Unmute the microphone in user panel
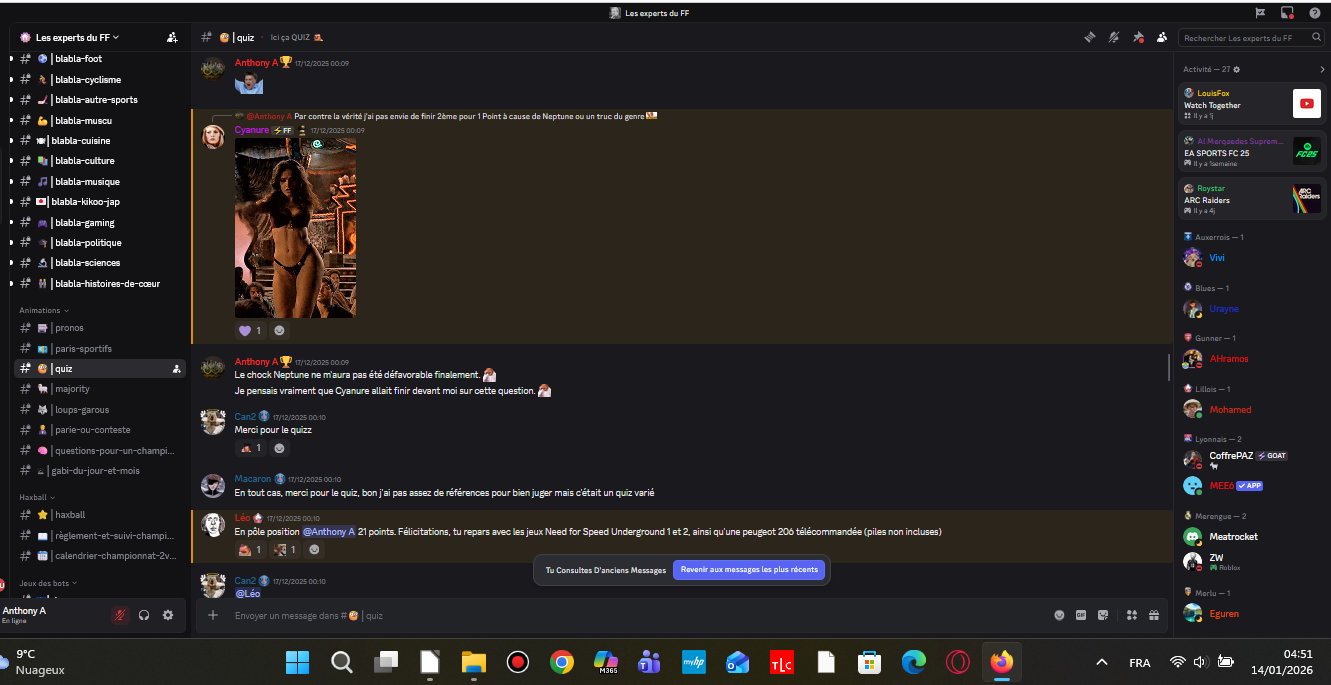The width and height of the screenshot is (1331, 685). (120, 615)
